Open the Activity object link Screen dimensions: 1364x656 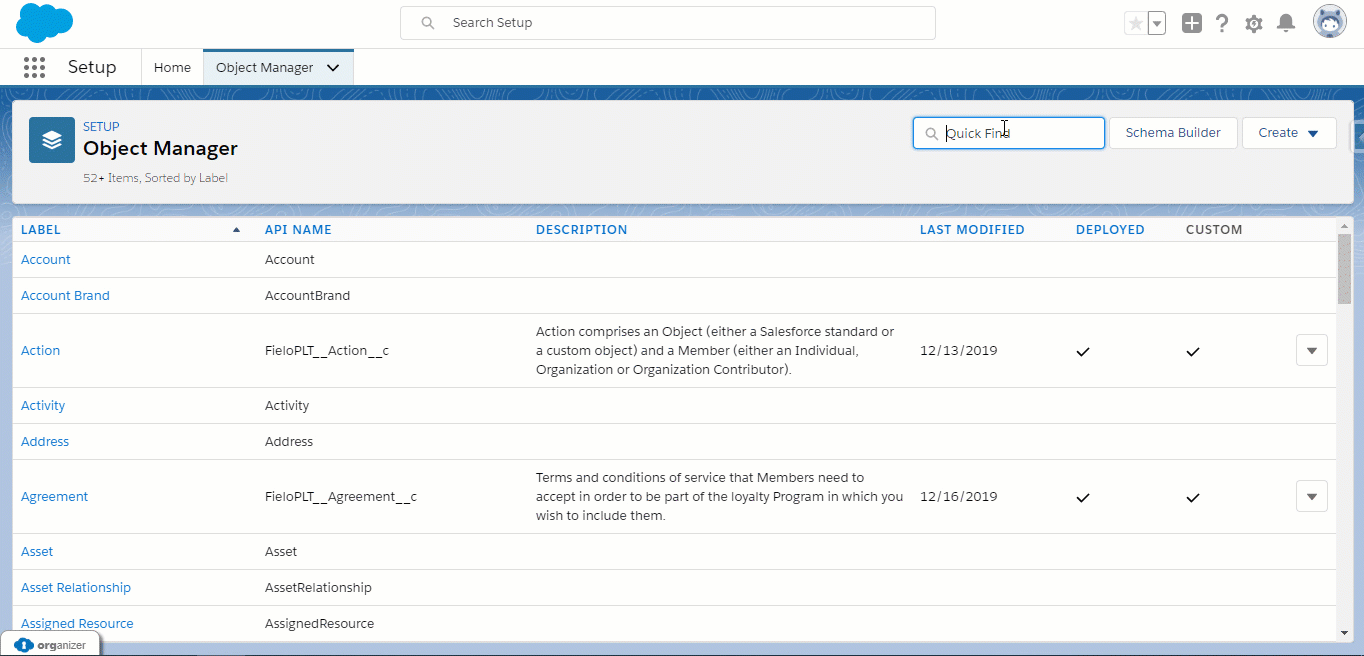[x=43, y=405]
